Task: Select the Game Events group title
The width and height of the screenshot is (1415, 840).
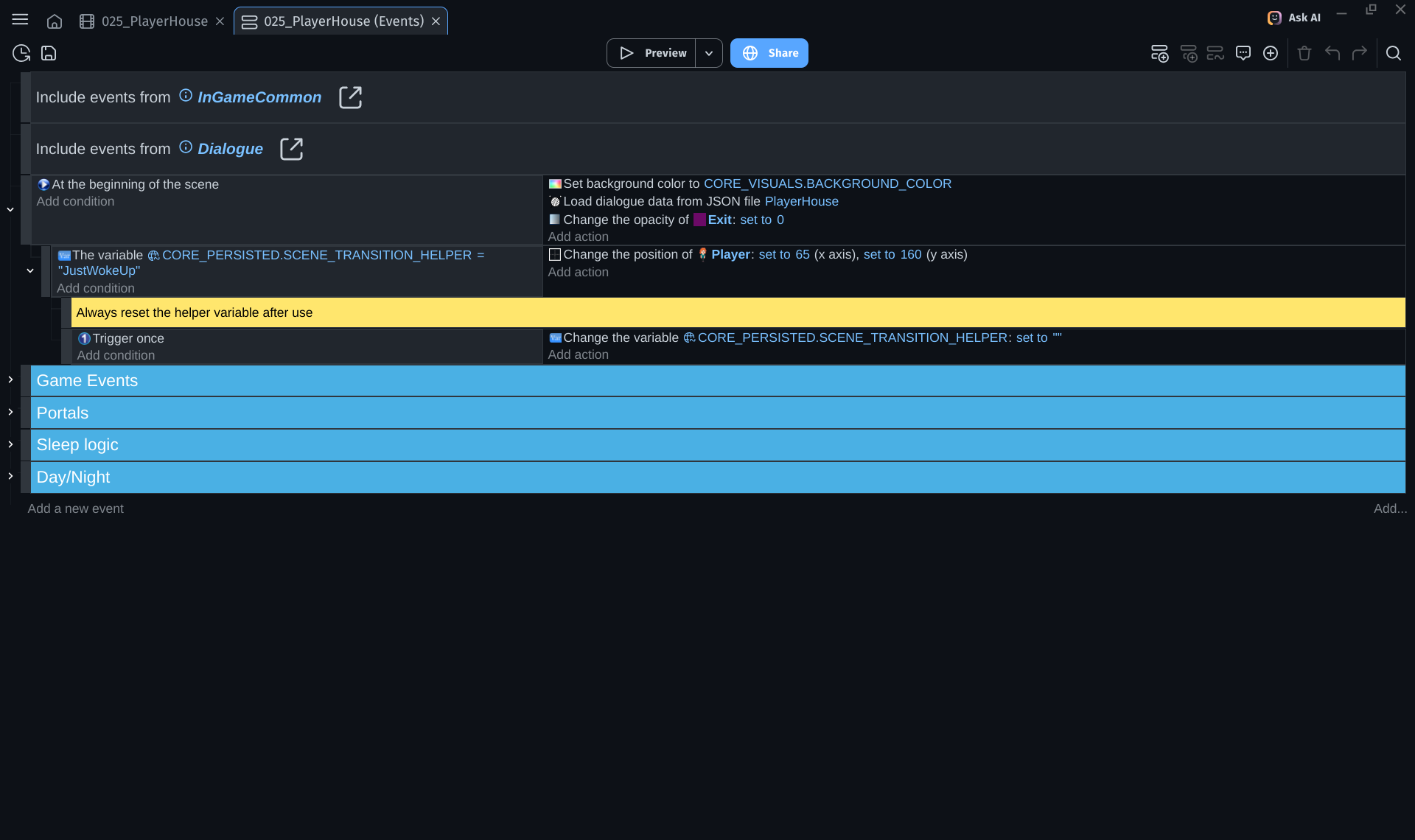Action: 87,380
